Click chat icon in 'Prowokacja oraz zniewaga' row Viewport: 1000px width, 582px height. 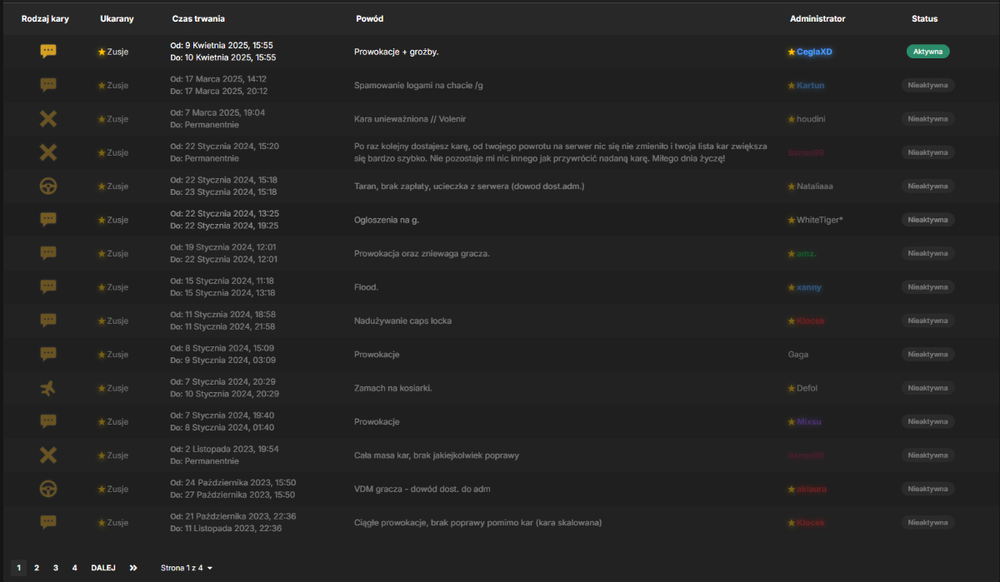48,253
